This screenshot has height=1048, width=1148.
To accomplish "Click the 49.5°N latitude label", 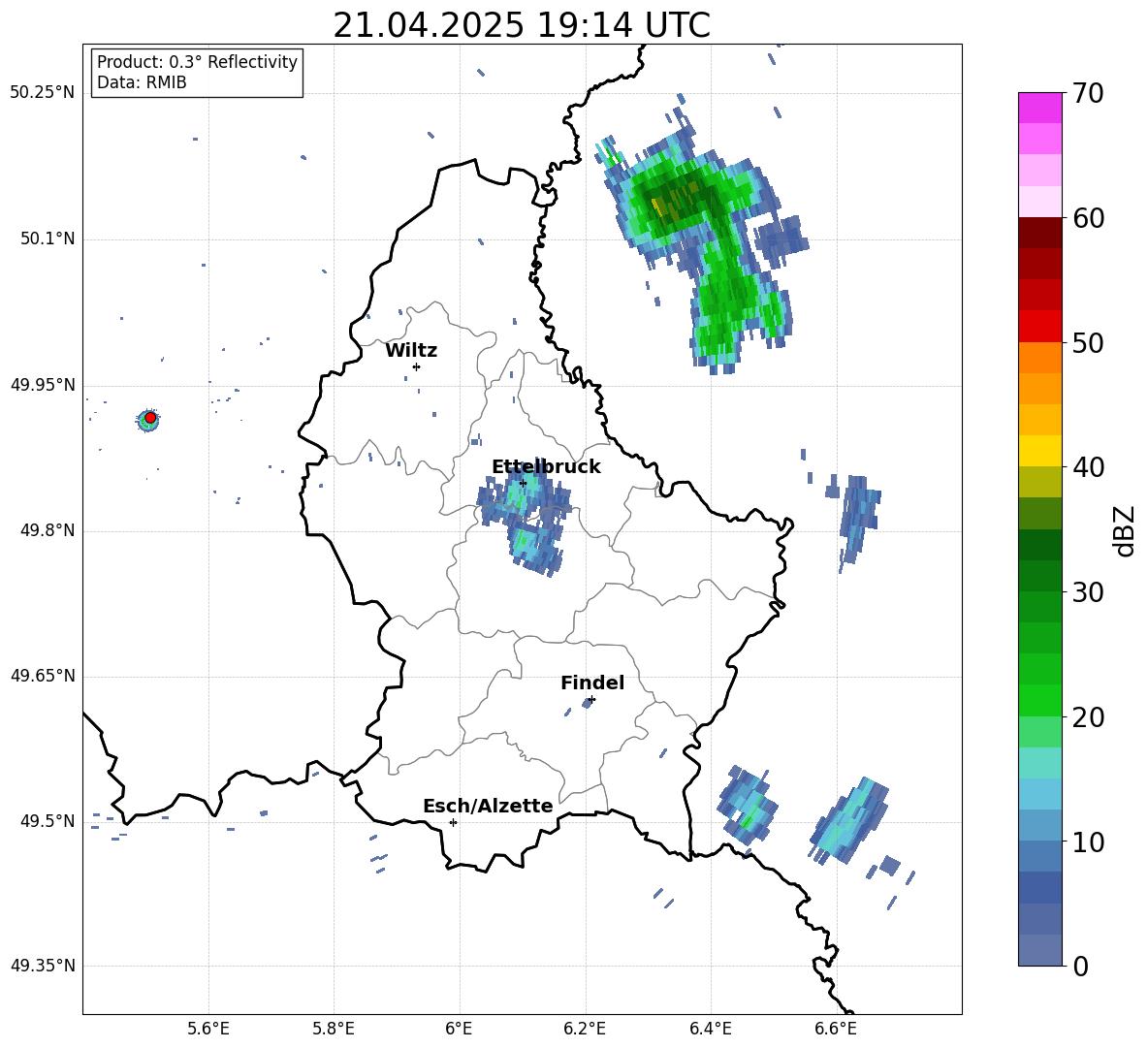I will pos(47,821).
